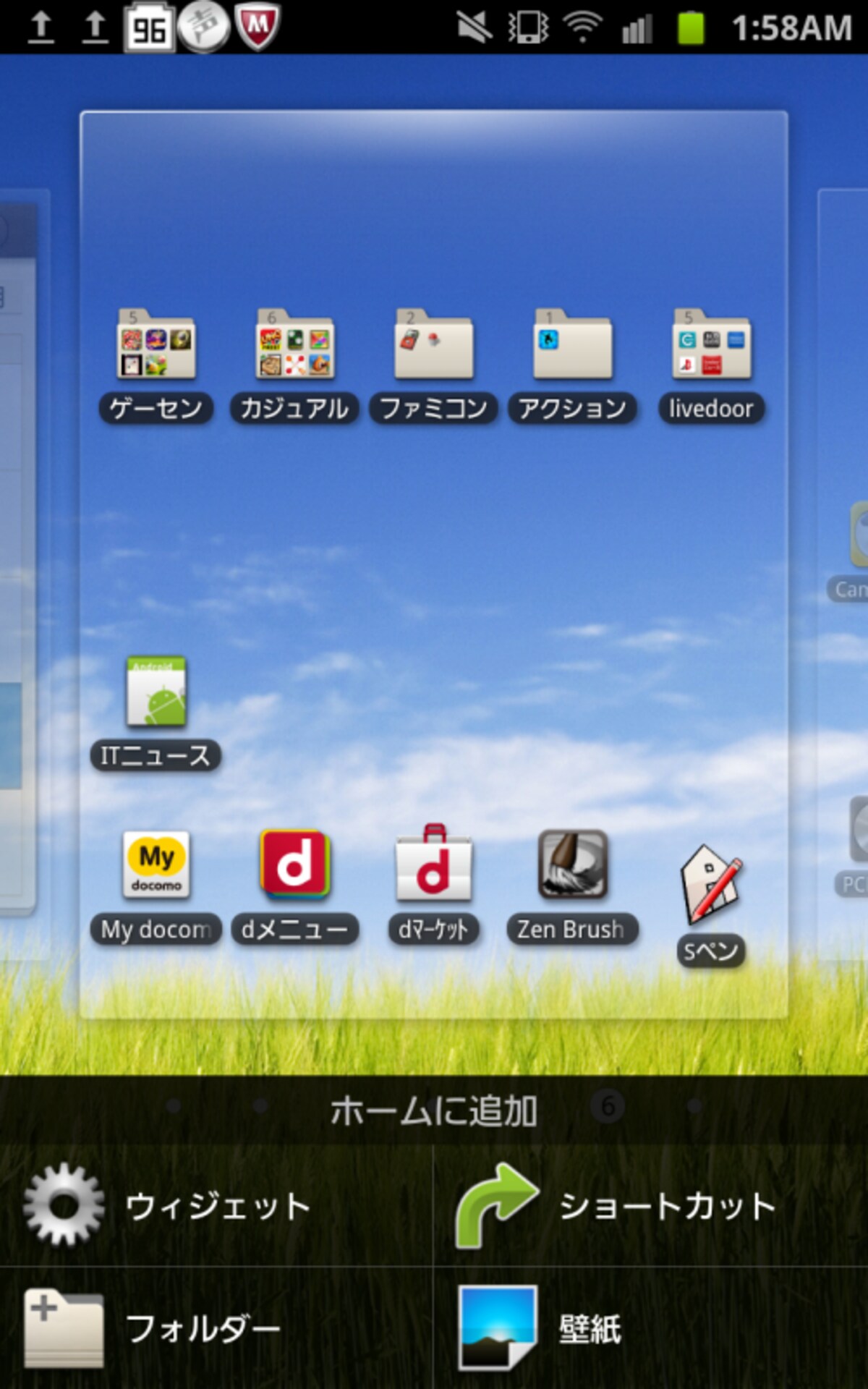Tap the フォルダー add-folder icon

tap(64, 1330)
